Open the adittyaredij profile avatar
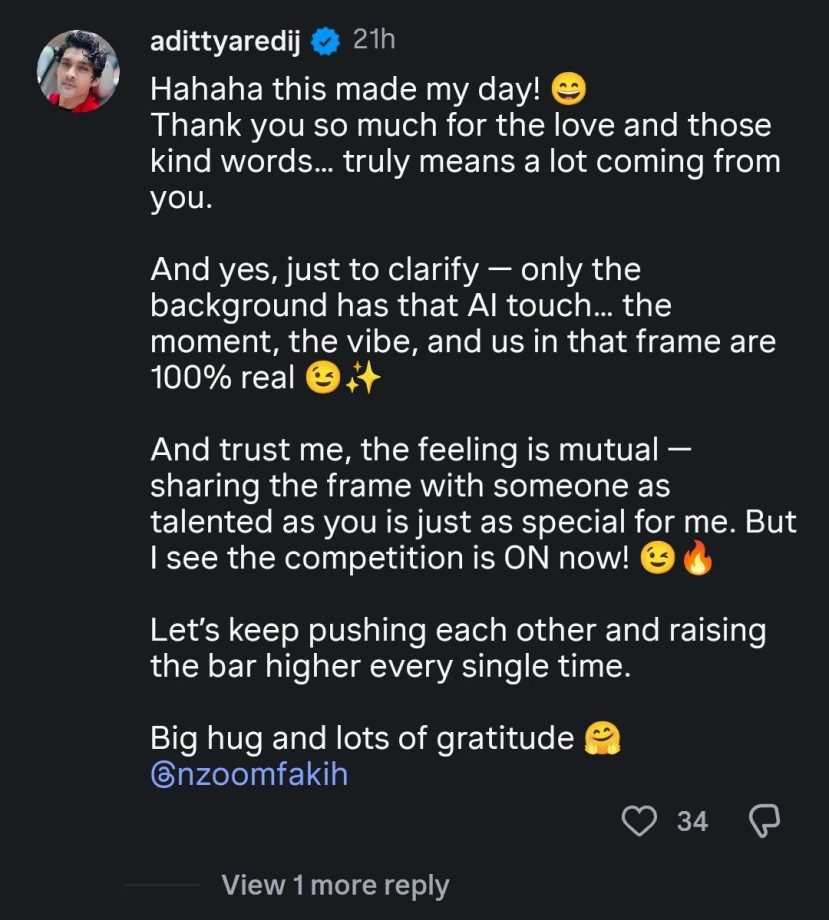The width and height of the screenshot is (829, 920). pos(78,70)
